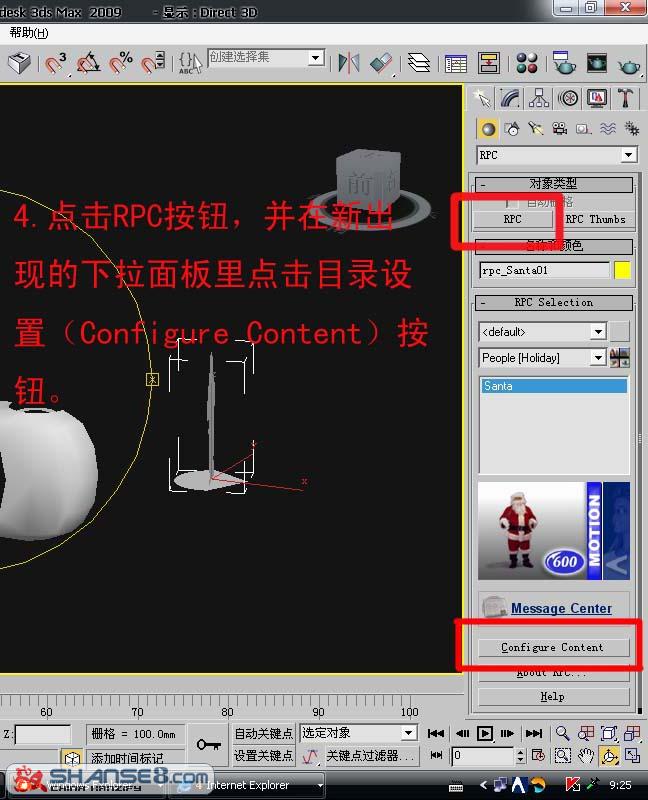Select Santa in the RPC list

(554, 386)
